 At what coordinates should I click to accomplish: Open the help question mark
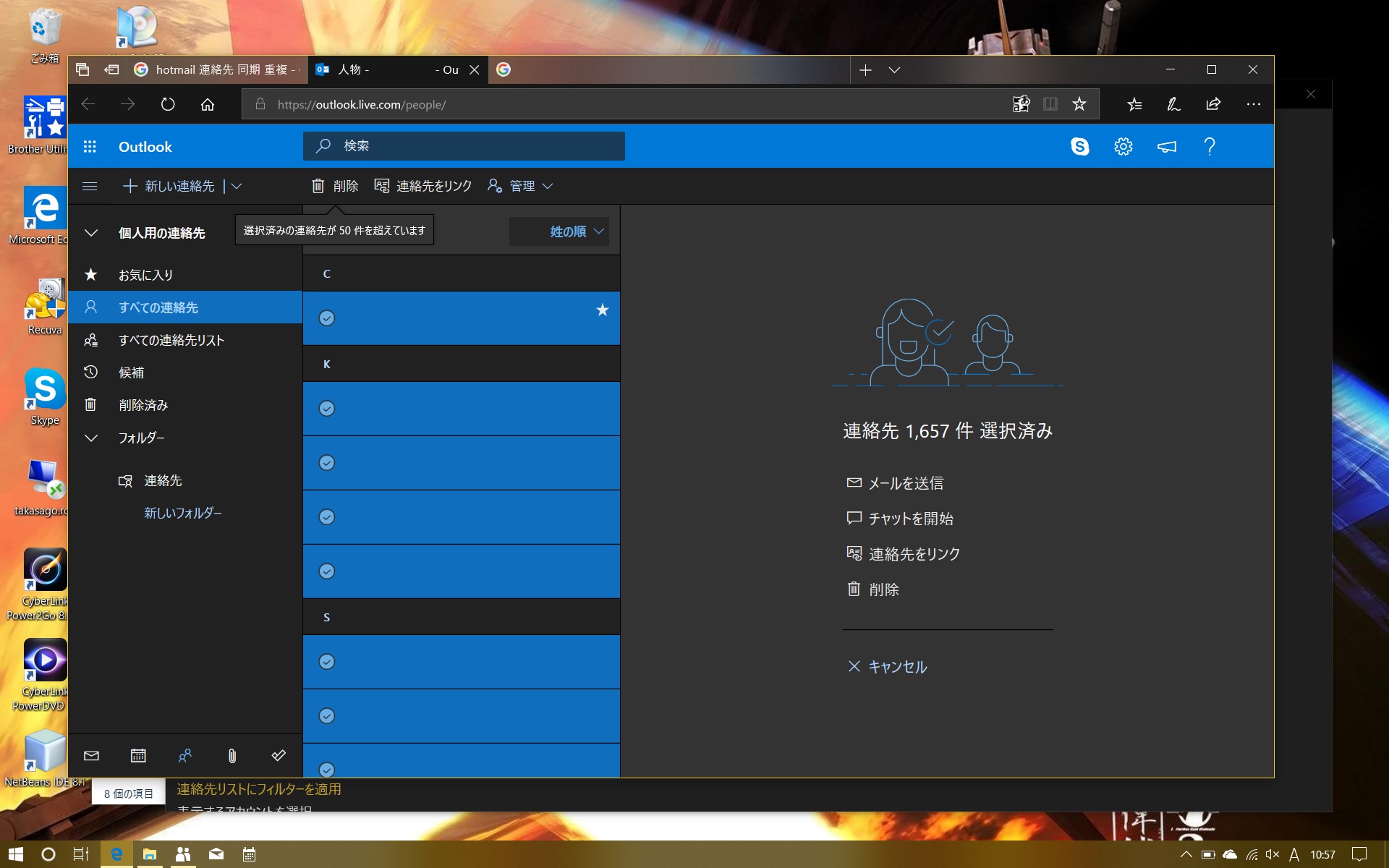(x=1210, y=147)
